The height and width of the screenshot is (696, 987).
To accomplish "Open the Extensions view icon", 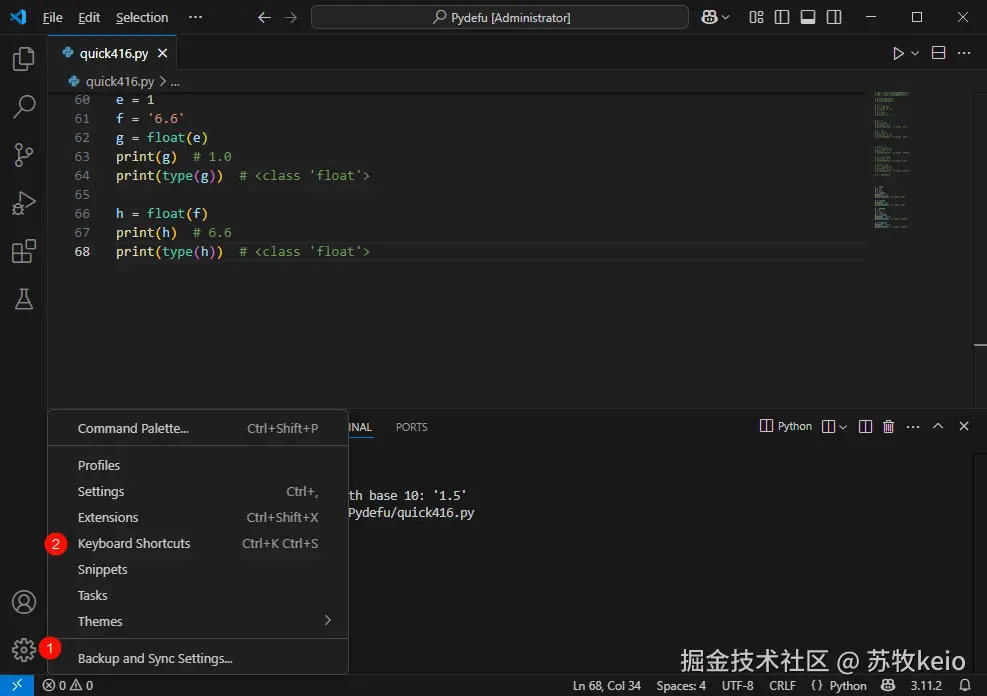I will click(x=23, y=251).
